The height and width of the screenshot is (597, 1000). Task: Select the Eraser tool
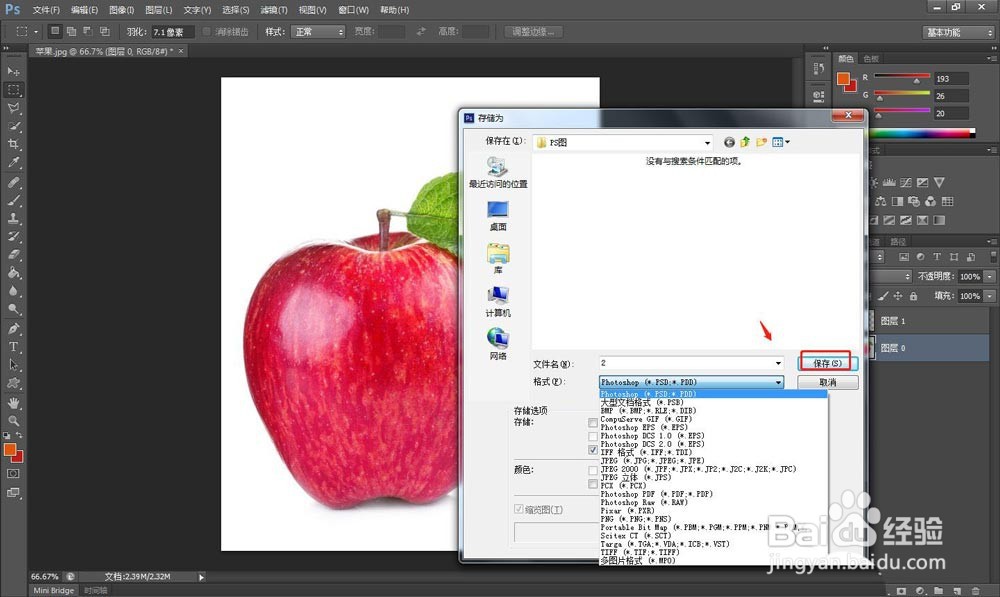(13, 254)
